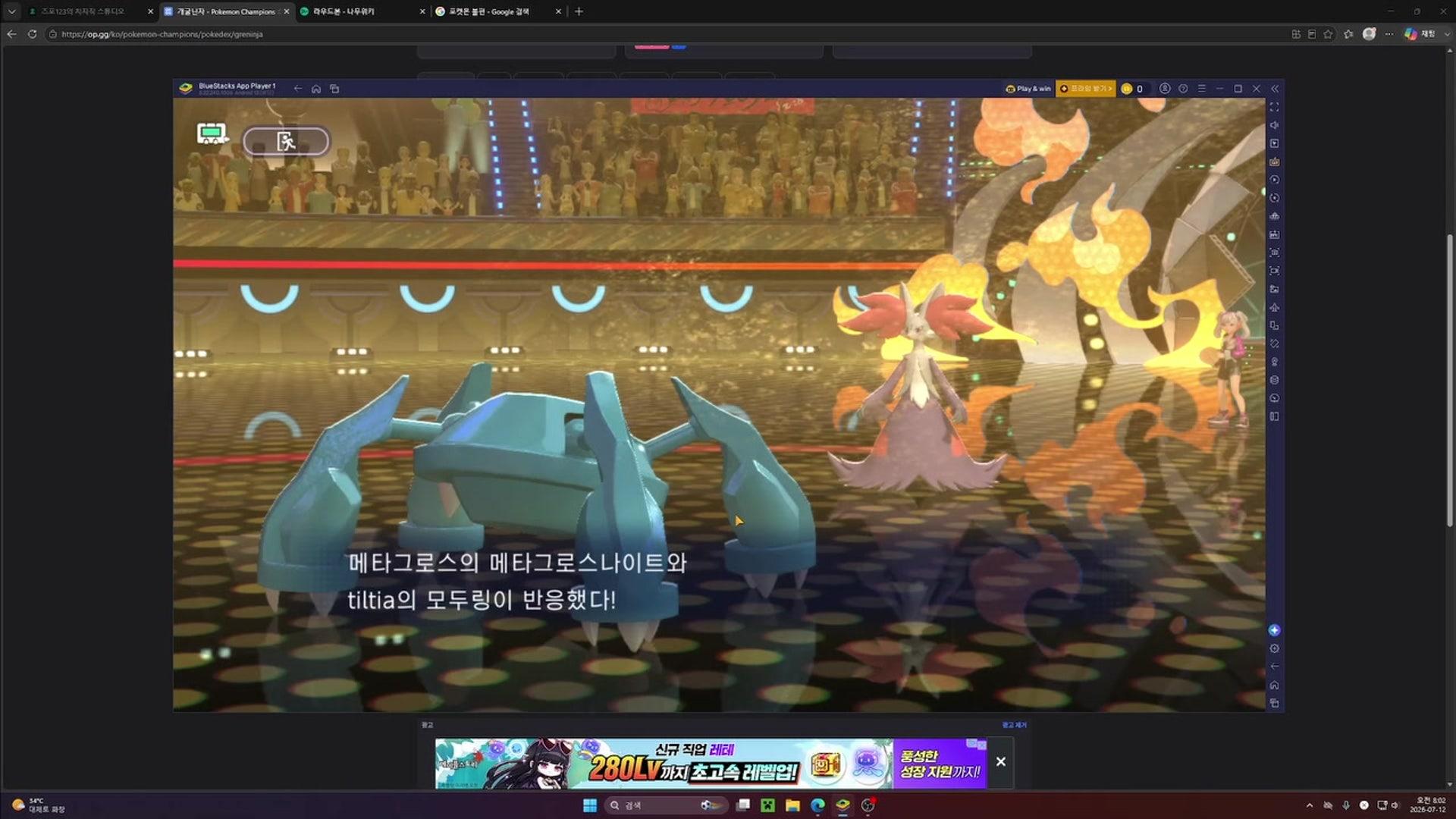Viewport: 1456px width, 819px height.
Task: Click the Play & win button
Action: [x=1028, y=89]
